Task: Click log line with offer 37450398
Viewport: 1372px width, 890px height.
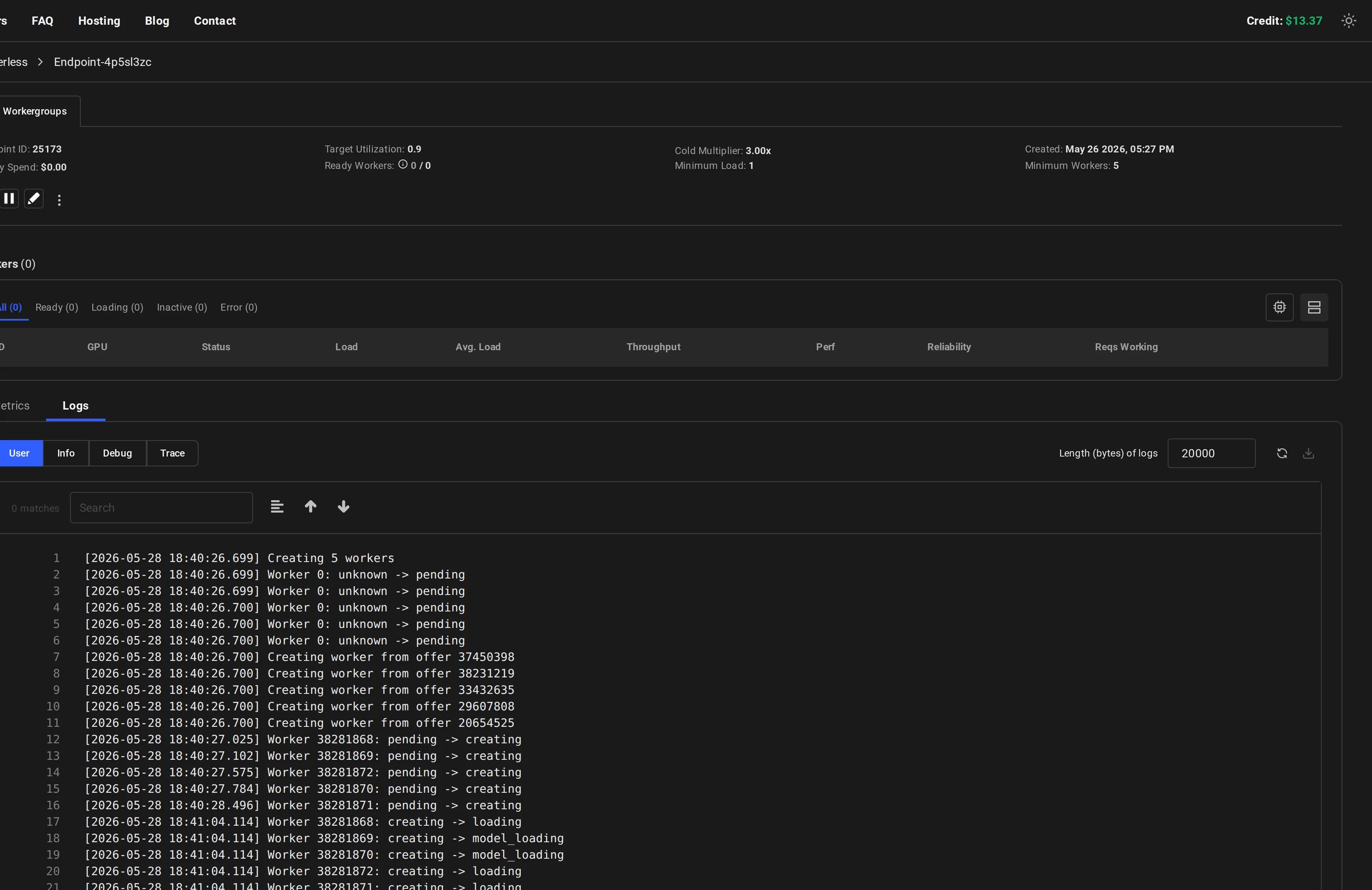Action: pos(299,657)
